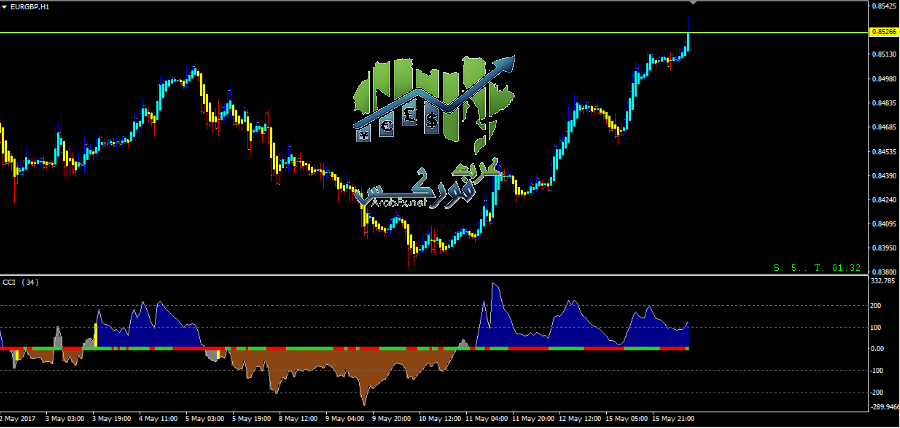900x428 pixels.
Task: Click the 11 May 04:00 time label
Action: pyautogui.click(x=487, y=419)
